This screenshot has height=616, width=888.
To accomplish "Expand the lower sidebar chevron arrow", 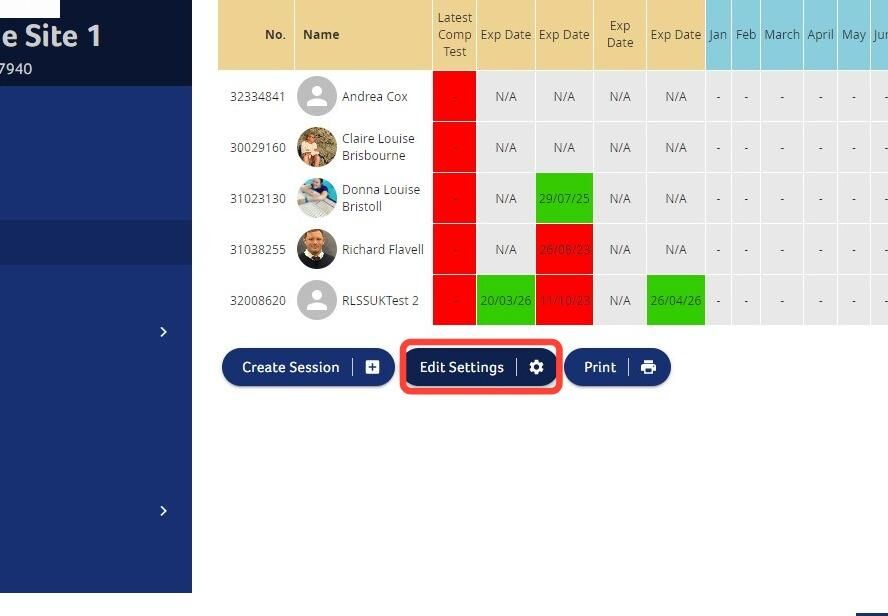I will coord(163,511).
